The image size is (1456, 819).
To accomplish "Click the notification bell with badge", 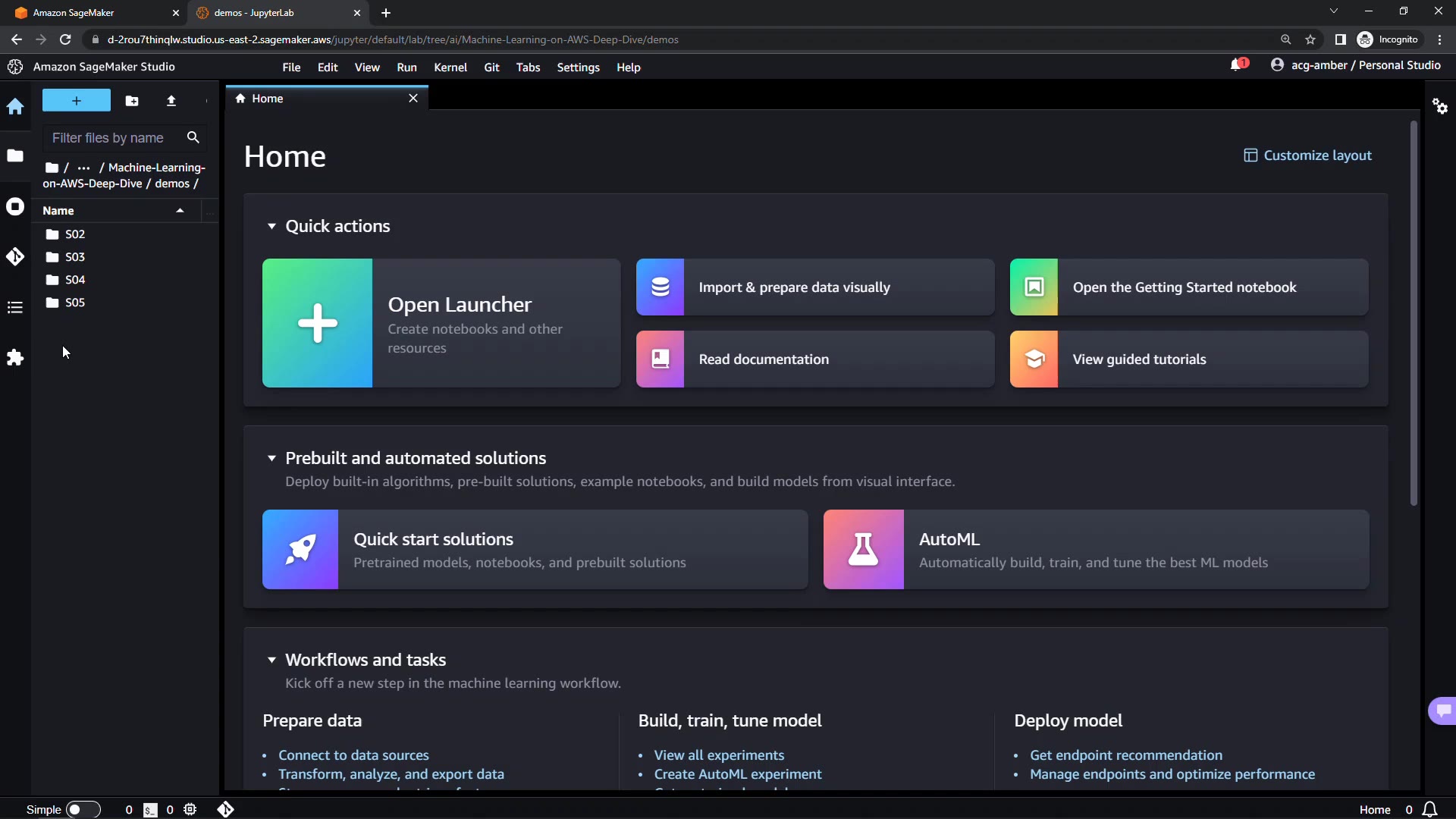I will pos(1238,65).
